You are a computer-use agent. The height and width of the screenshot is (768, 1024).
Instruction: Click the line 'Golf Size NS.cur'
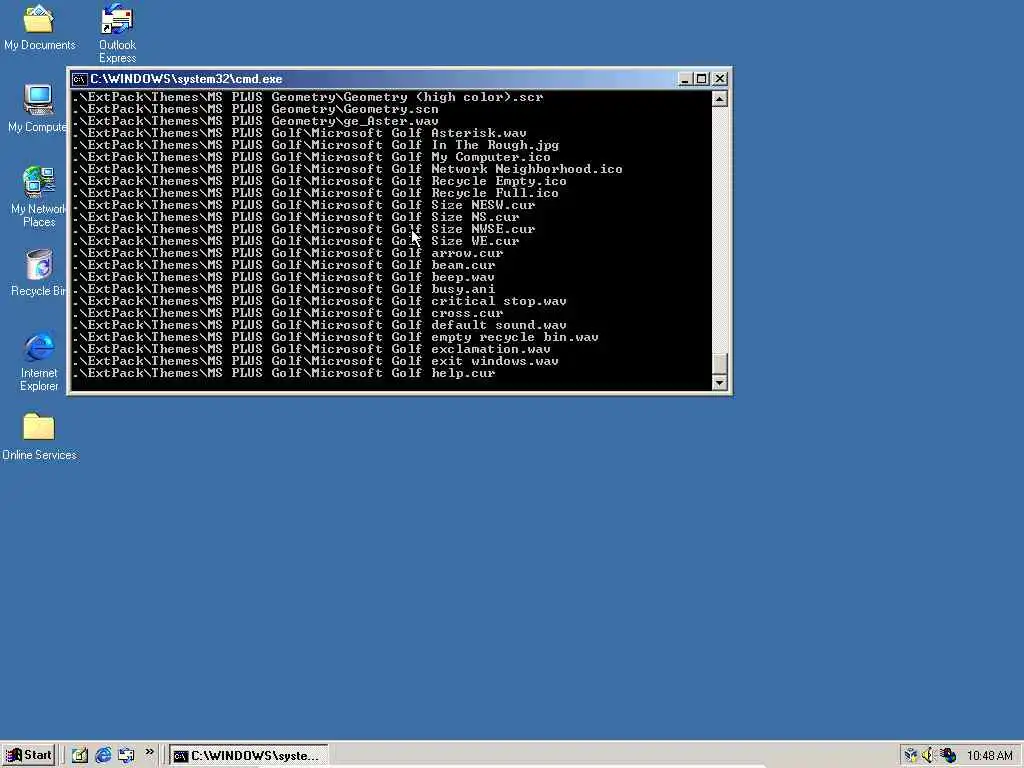click(x=296, y=217)
